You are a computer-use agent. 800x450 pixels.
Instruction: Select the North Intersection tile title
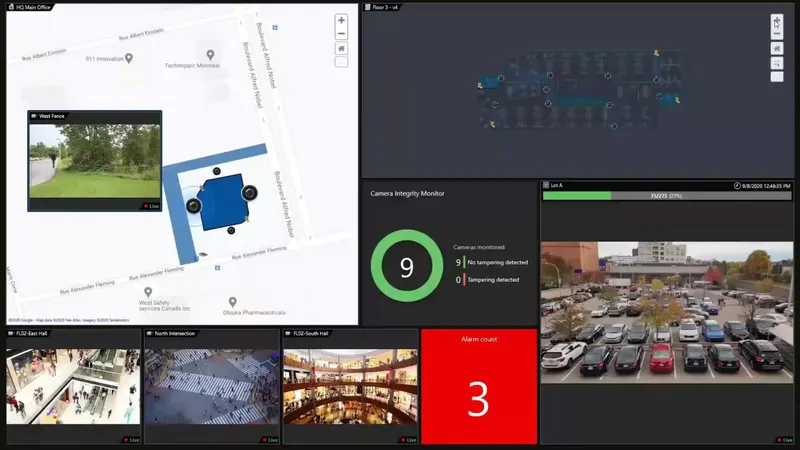[174, 334]
